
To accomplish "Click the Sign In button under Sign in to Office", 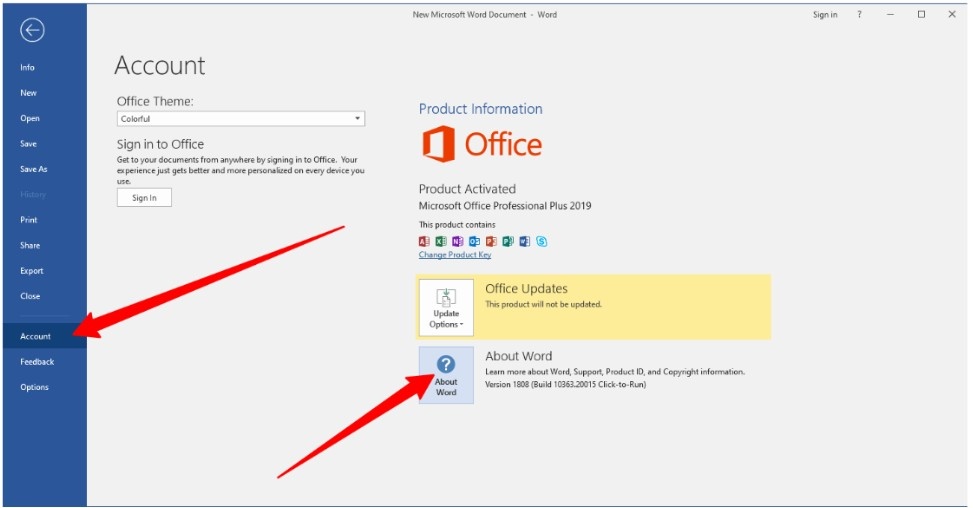I will click(144, 198).
